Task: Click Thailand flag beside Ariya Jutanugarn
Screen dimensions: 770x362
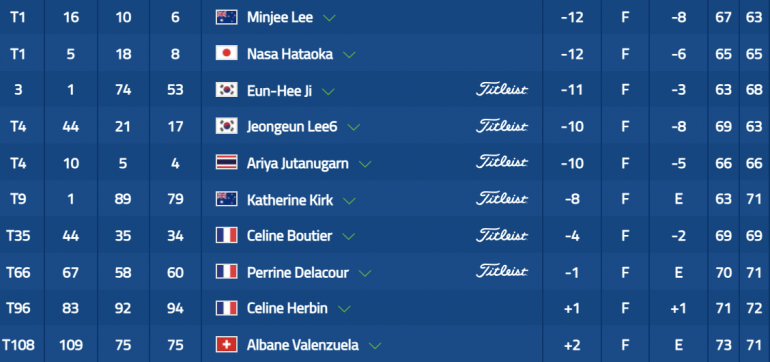Action: 226,162
